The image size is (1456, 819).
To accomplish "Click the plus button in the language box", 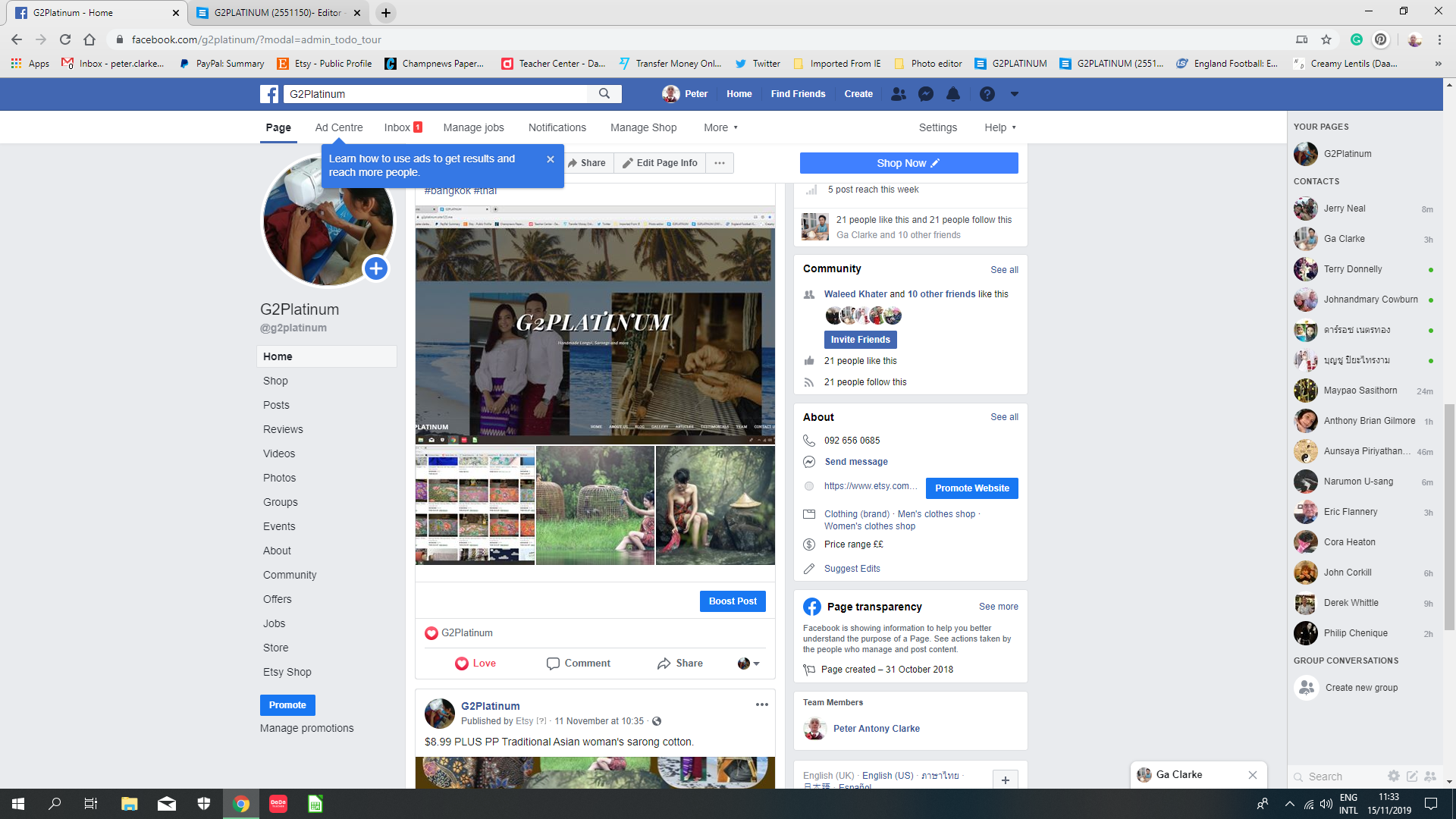I will pos(1006,780).
